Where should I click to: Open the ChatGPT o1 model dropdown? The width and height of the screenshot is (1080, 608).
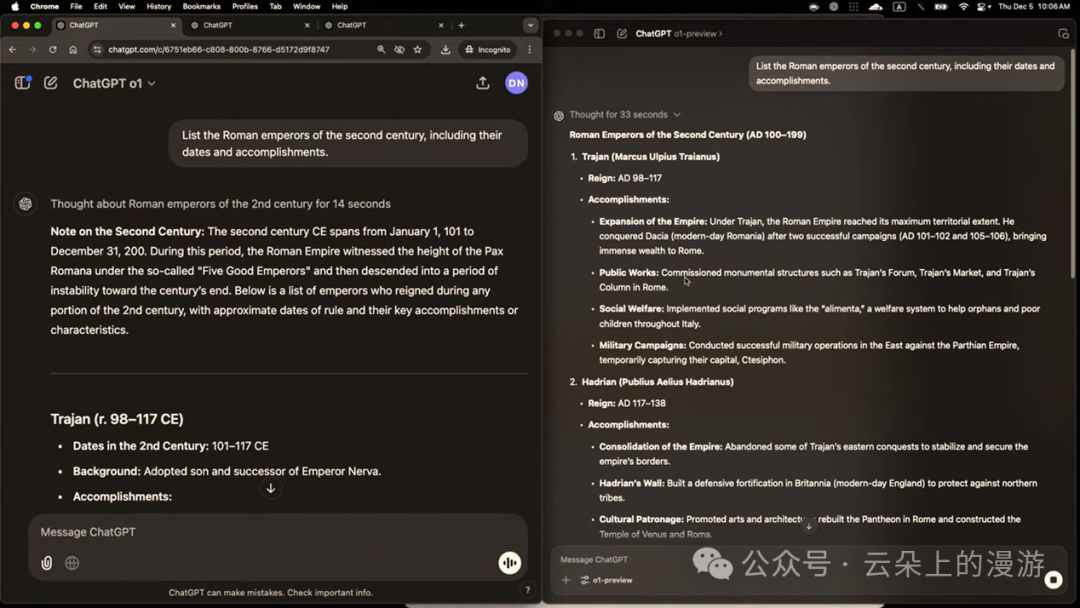(114, 83)
